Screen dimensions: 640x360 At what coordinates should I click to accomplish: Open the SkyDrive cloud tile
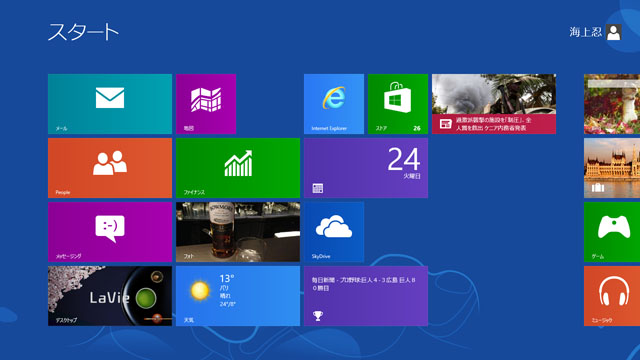pos(334,232)
